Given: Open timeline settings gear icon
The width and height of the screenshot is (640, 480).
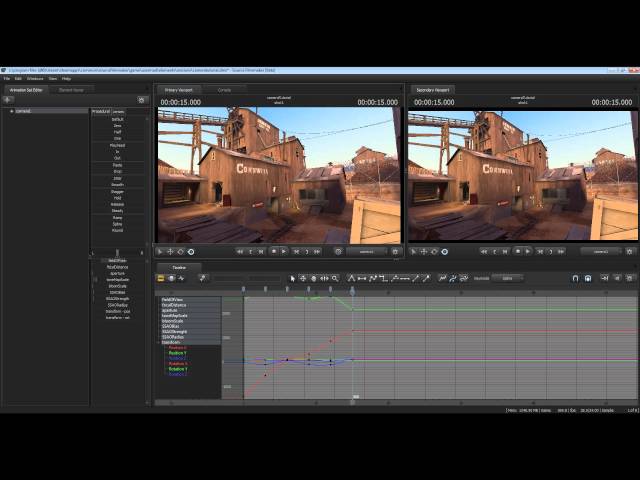Looking at the screenshot, I should (x=629, y=278).
